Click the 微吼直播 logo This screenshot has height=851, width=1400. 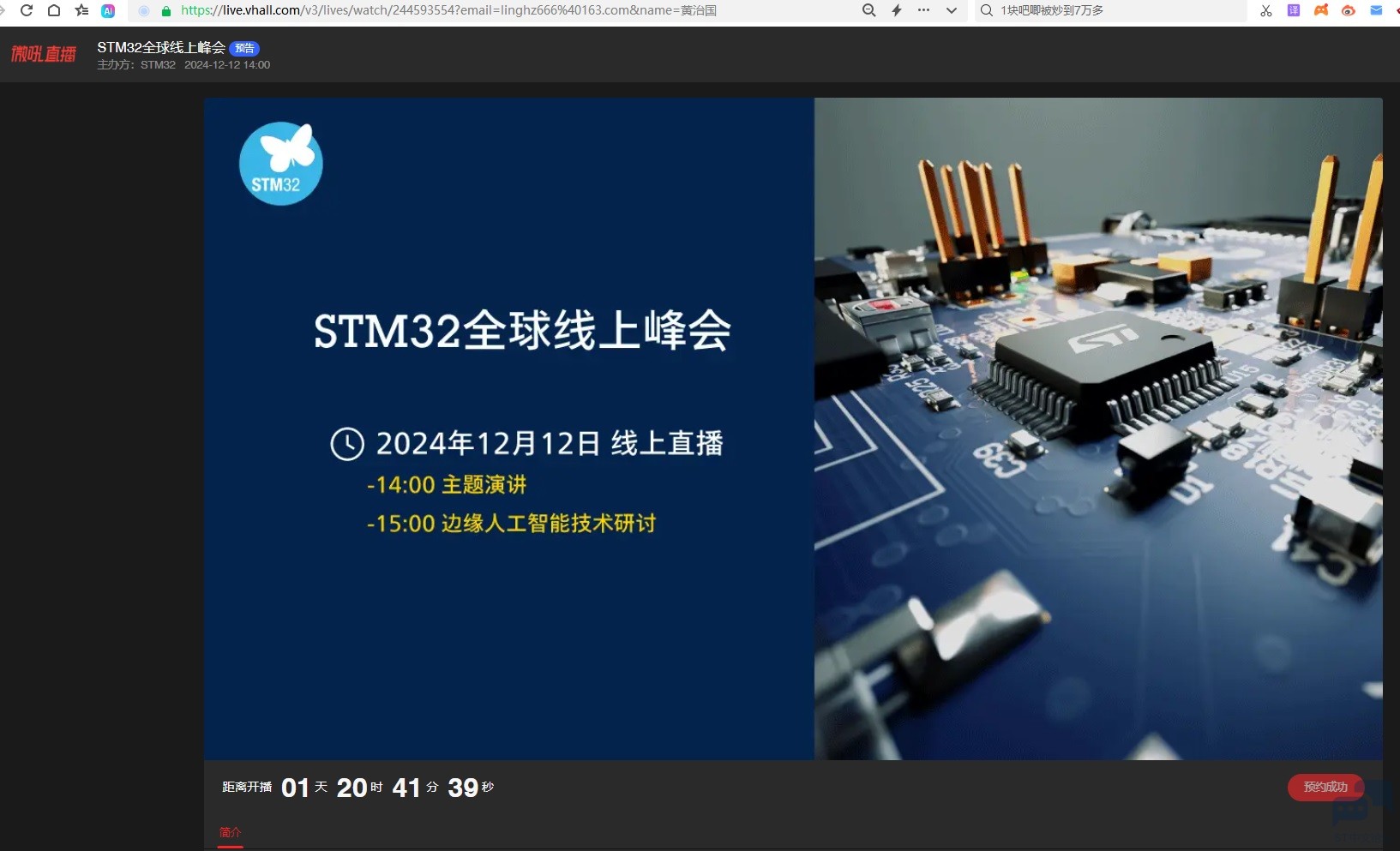click(x=44, y=54)
